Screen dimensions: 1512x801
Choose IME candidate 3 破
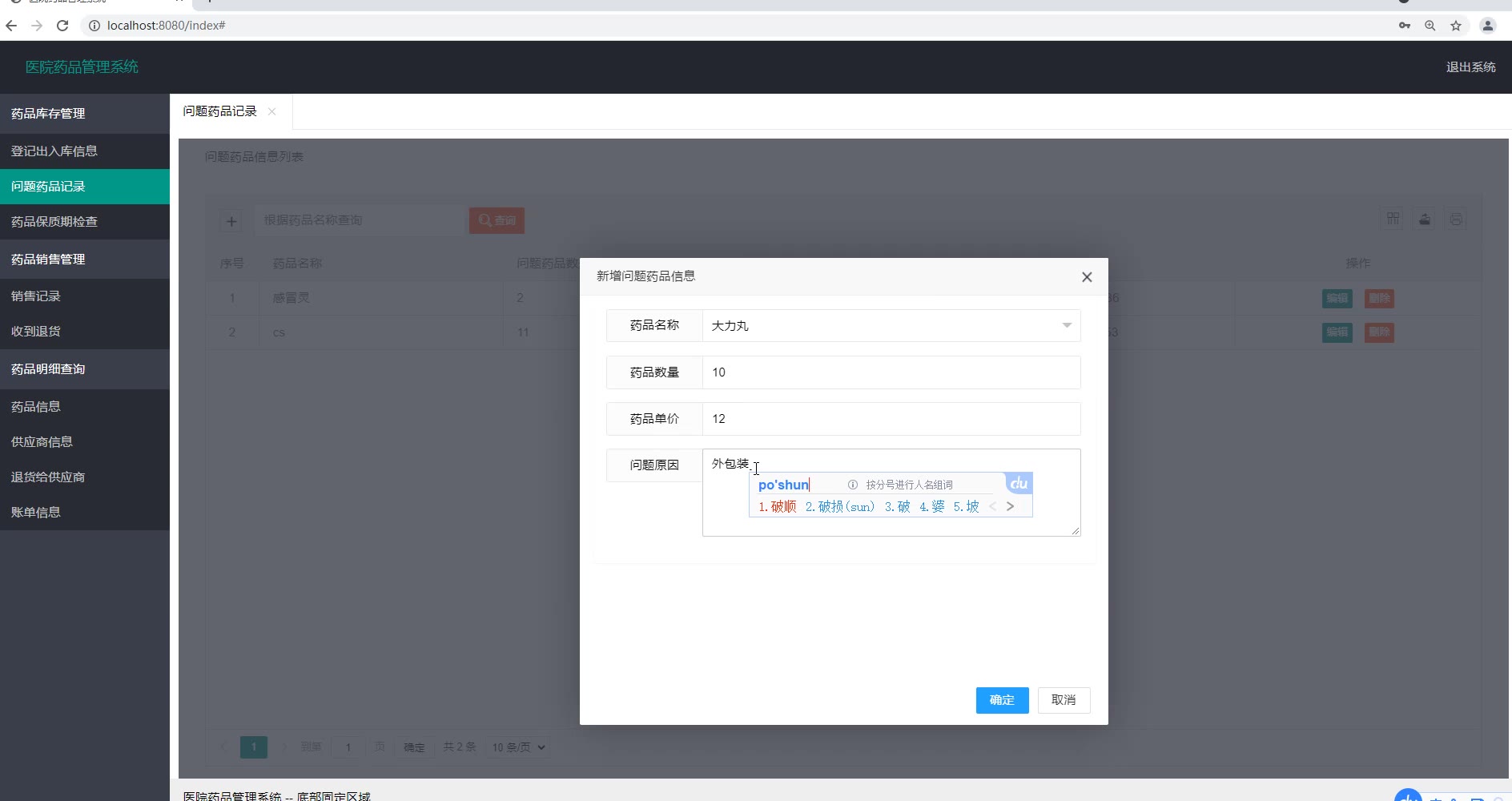tap(897, 507)
